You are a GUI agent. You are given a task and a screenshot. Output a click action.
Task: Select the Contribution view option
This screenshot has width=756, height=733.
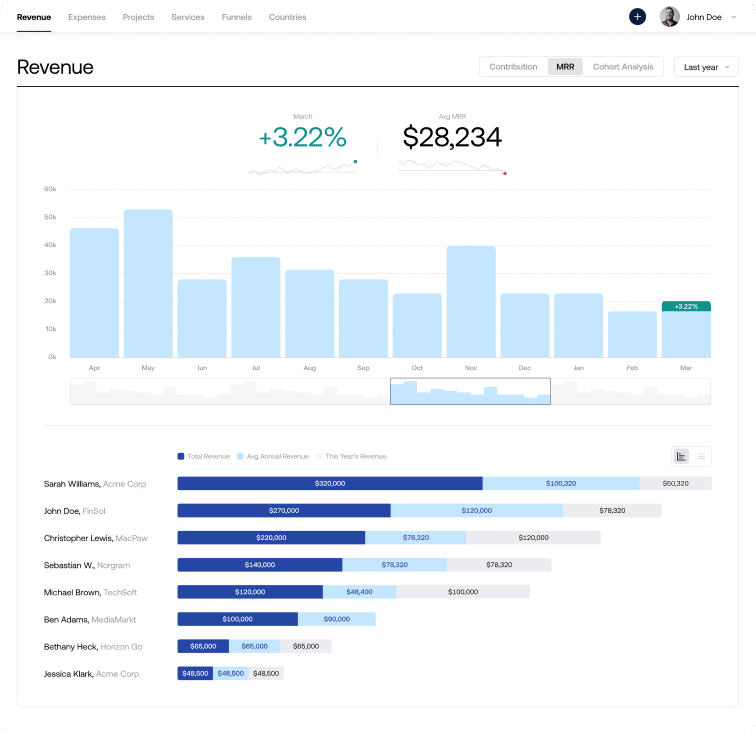pyautogui.click(x=513, y=67)
